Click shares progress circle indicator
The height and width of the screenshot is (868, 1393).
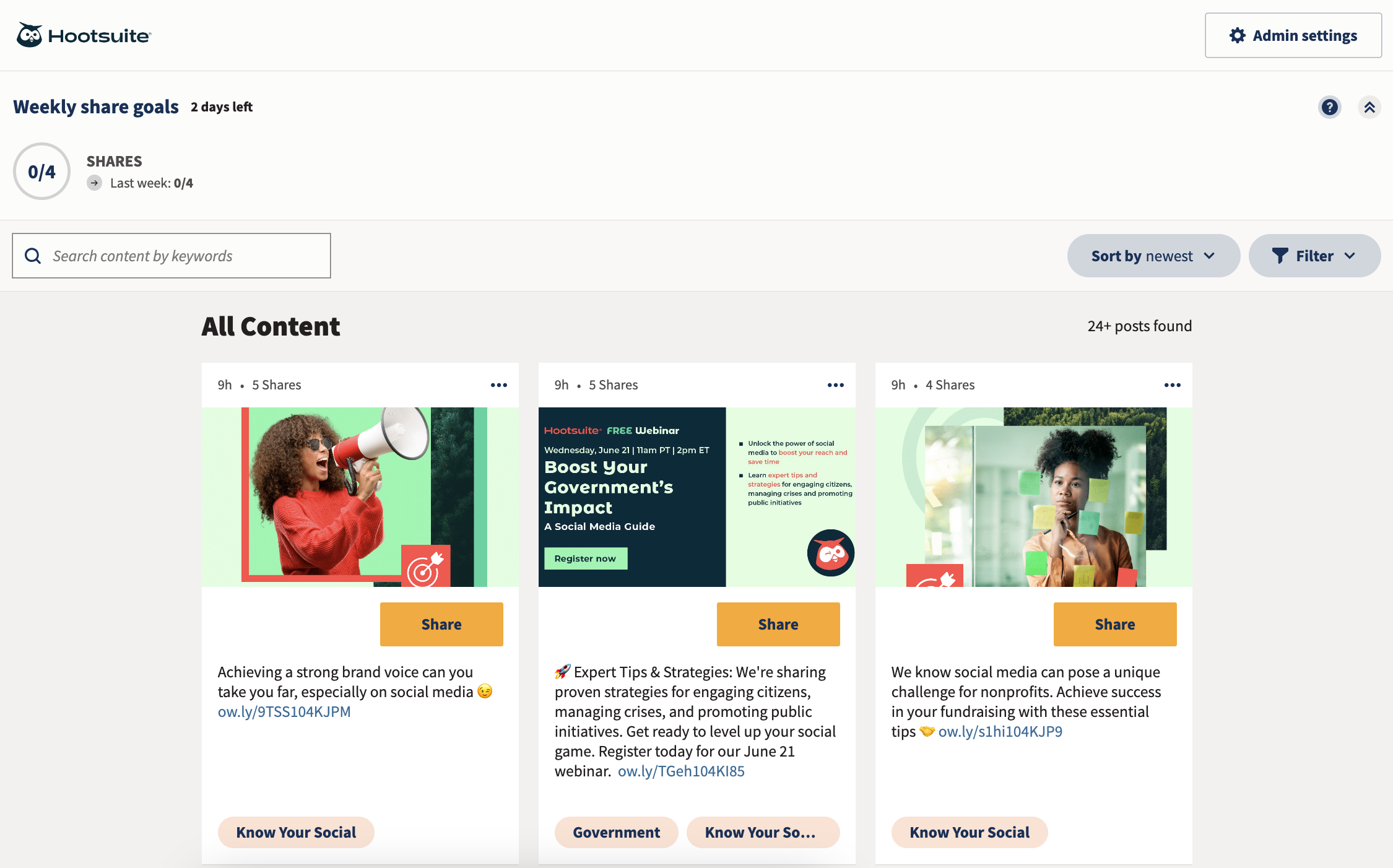(x=41, y=170)
